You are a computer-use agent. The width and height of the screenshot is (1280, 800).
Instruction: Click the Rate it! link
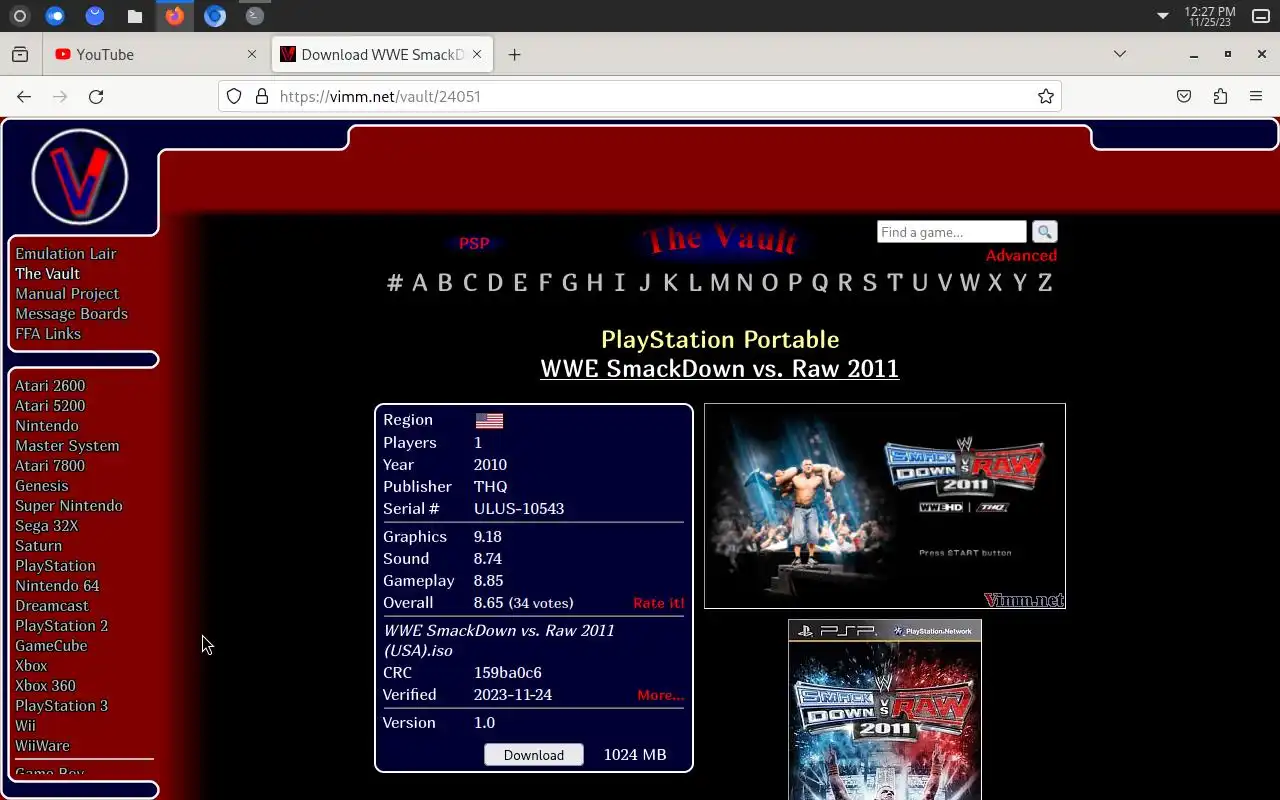click(x=659, y=603)
